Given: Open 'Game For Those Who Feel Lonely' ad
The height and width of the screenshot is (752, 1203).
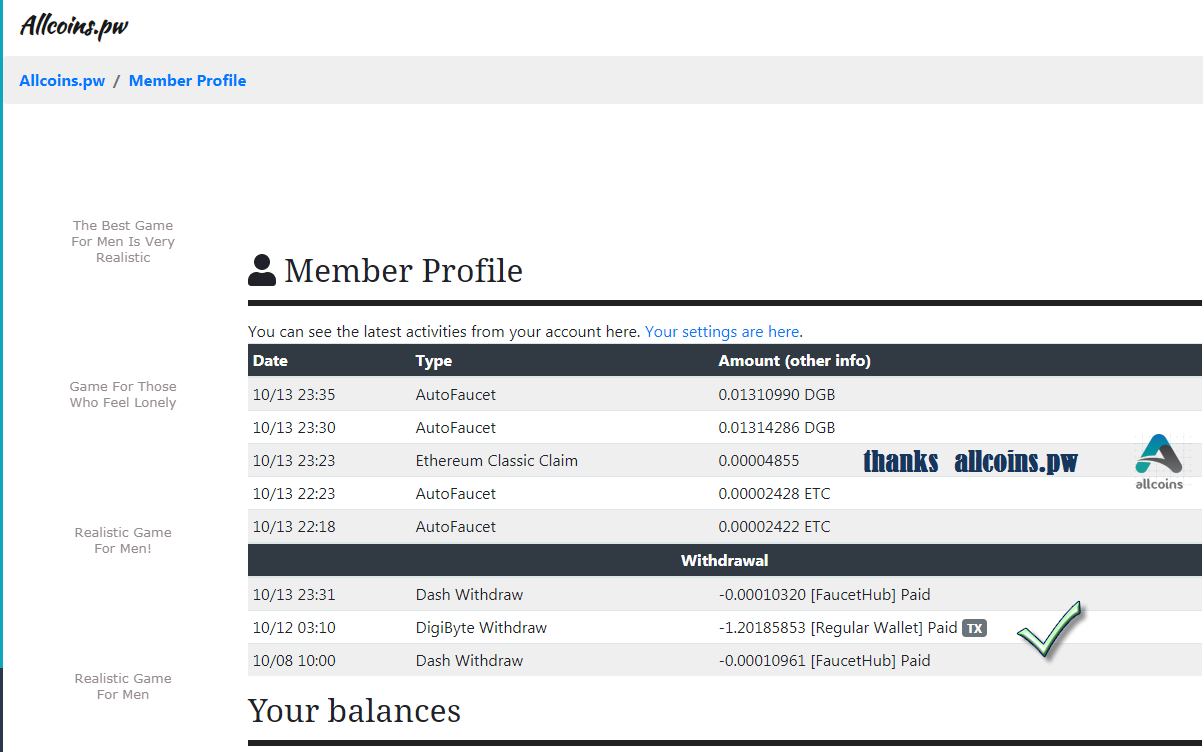Looking at the screenshot, I should coord(123,395).
